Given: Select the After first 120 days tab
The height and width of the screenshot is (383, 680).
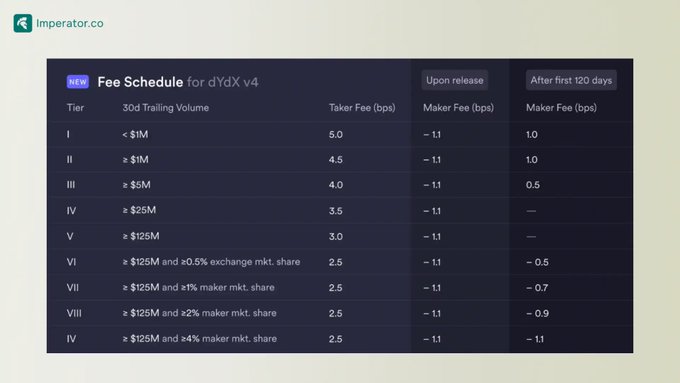Looking at the screenshot, I should point(571,80).
